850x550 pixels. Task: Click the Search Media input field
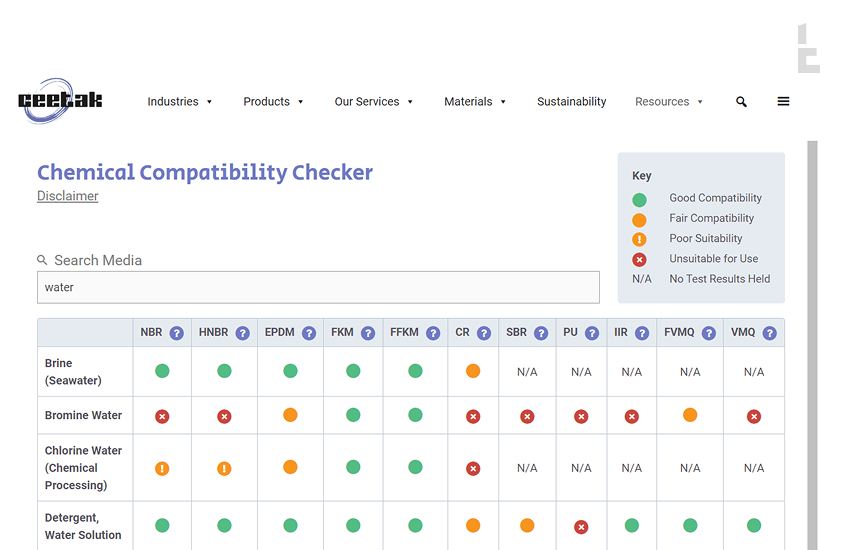(x=318, y=287)
